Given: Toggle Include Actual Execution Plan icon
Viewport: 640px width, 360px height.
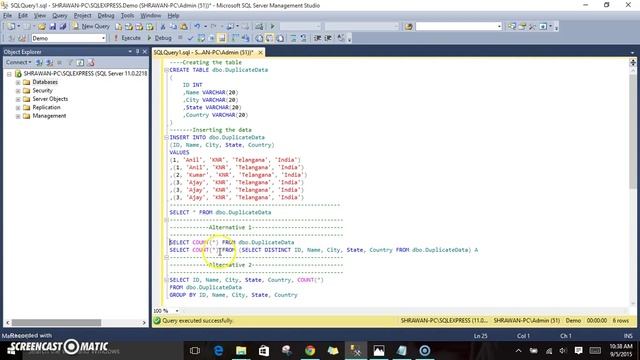Looking at the screenshot, I should [x=236, y=38].
